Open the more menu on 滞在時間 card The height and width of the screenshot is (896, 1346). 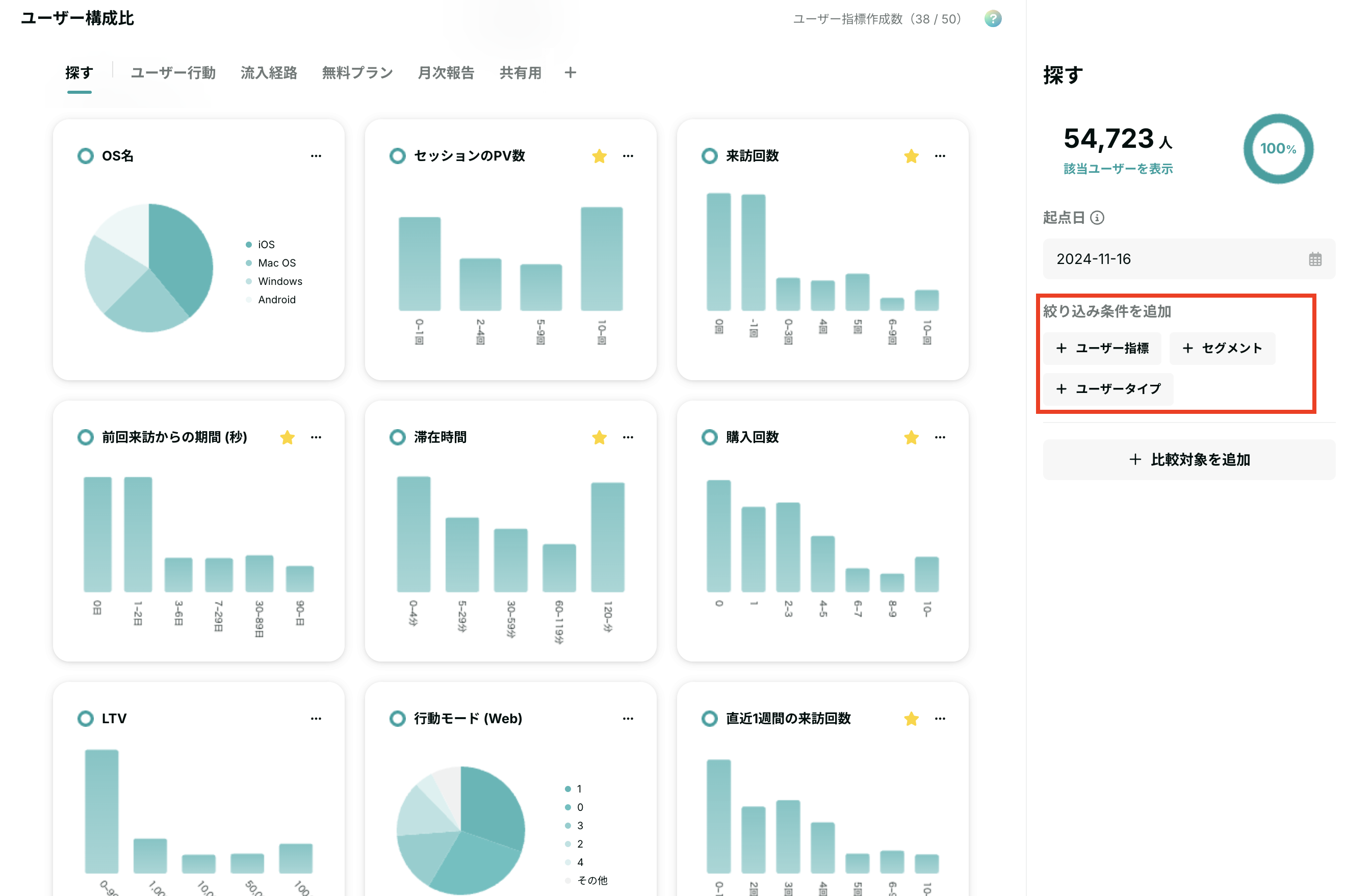tap(628, 437)
